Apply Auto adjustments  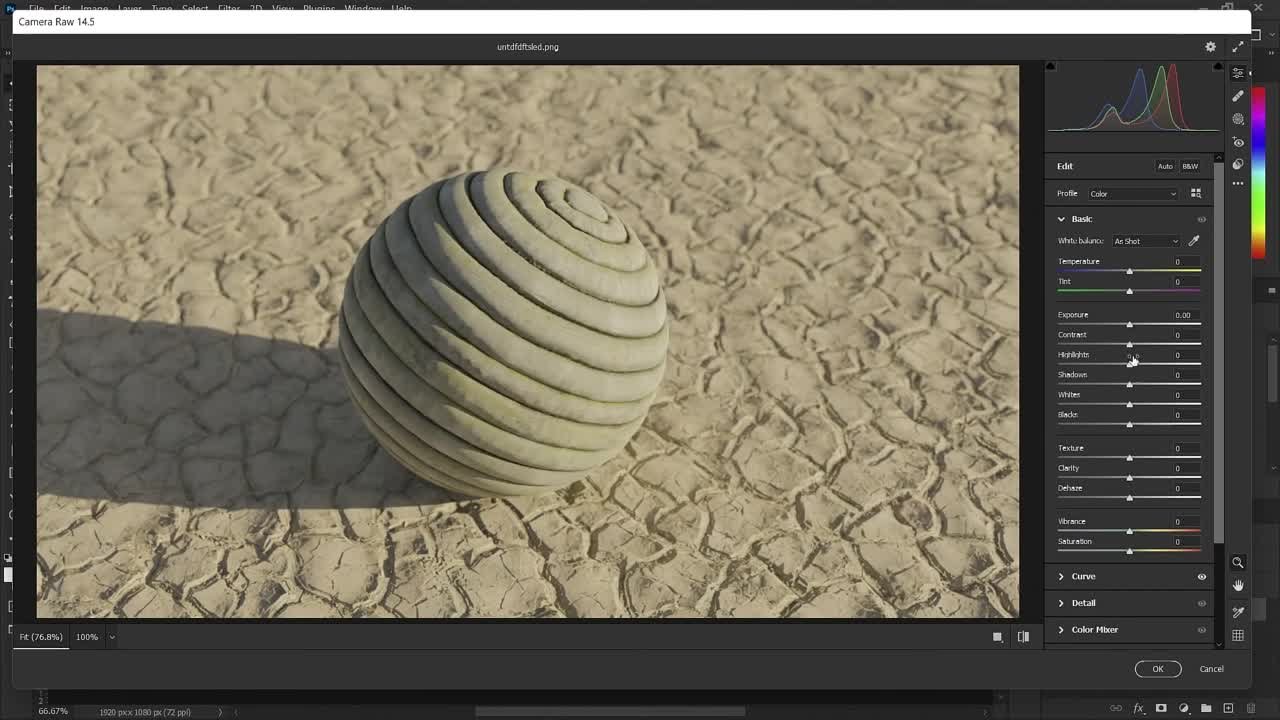point(1165,166)
